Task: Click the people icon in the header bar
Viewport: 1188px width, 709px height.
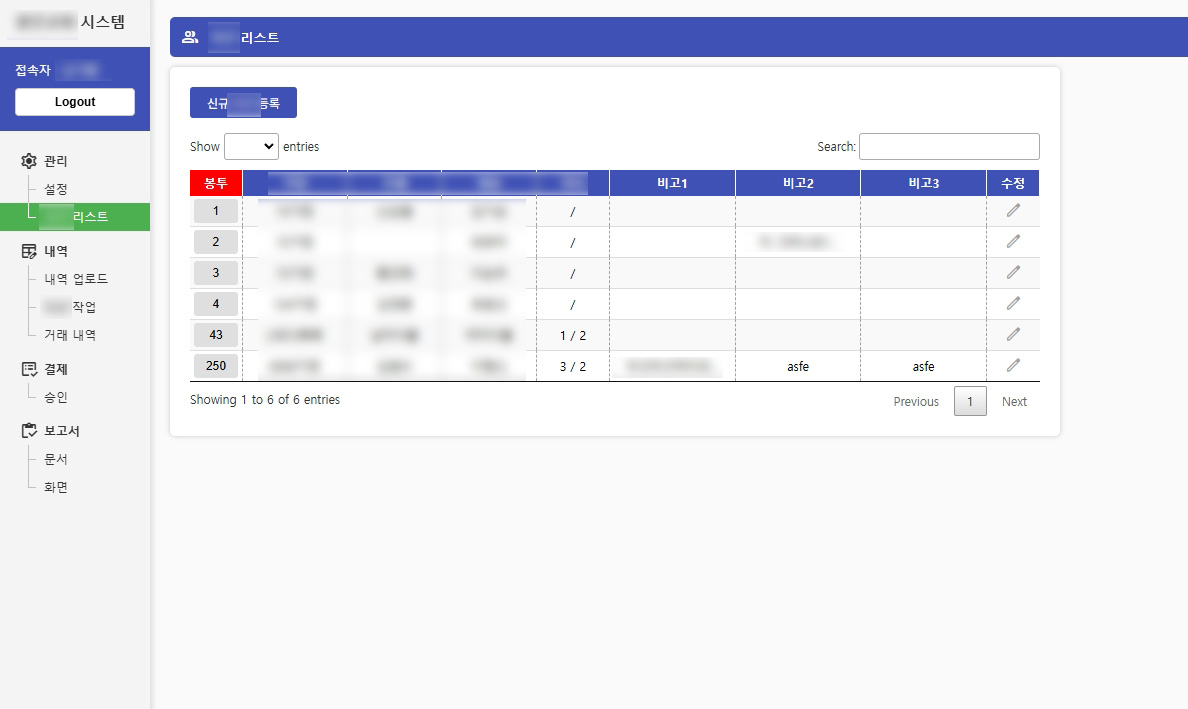Action: tap(190, 37)
